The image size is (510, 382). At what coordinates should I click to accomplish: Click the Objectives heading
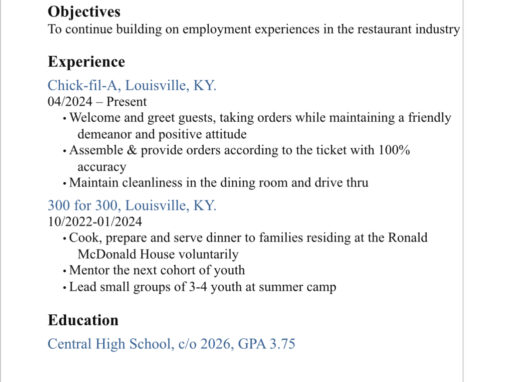[x=84, y=12]
